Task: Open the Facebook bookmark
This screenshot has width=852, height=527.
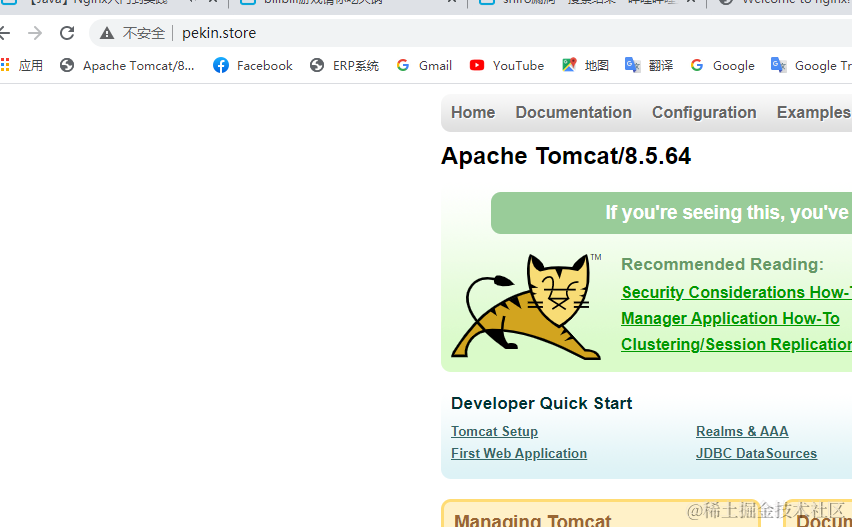Action: [x=253, y=66]
